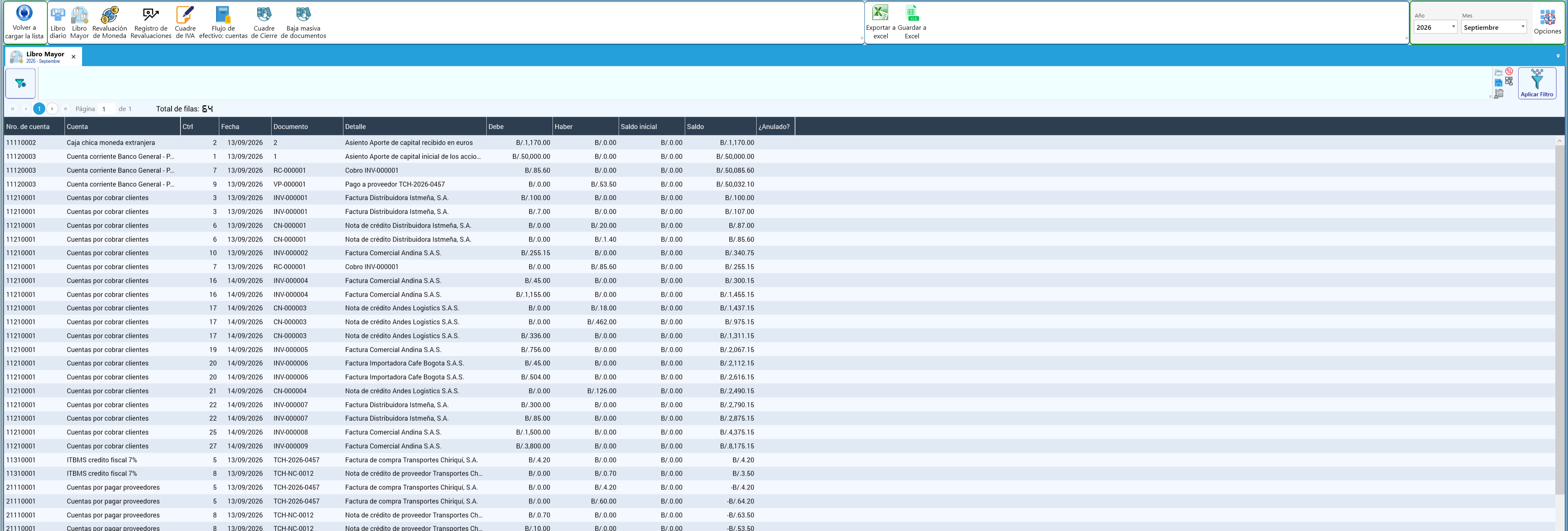Open Cuadre de IVA tool
The height and width of the screenshot is (531, 1568).
[185, 23]
